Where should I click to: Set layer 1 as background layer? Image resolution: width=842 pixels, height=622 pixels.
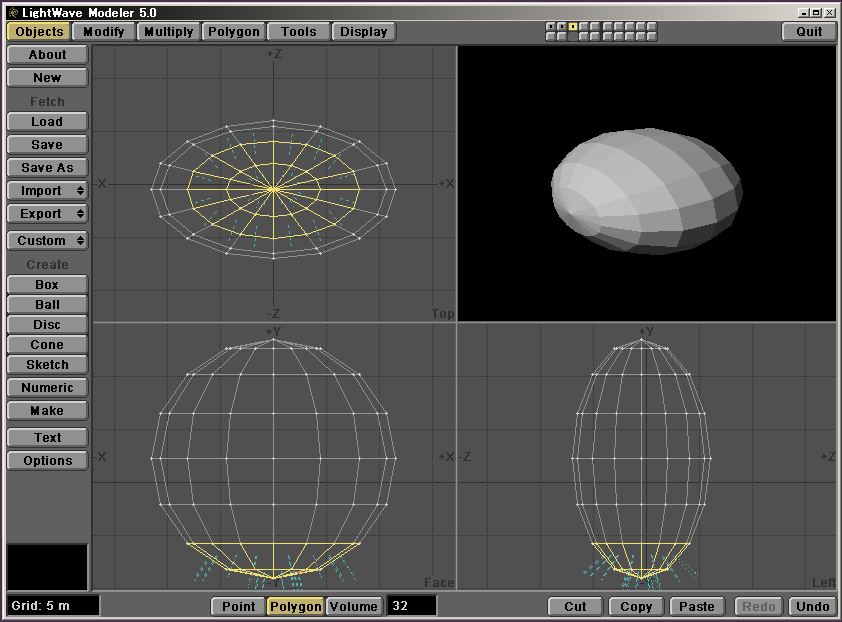(551, 36)
